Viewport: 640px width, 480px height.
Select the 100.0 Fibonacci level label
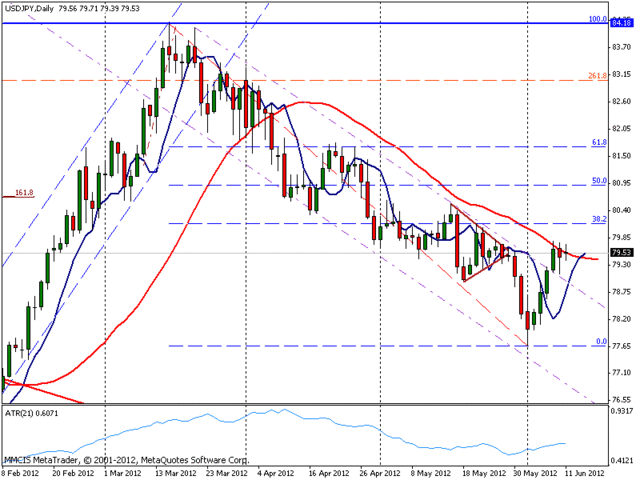point(598,18)
